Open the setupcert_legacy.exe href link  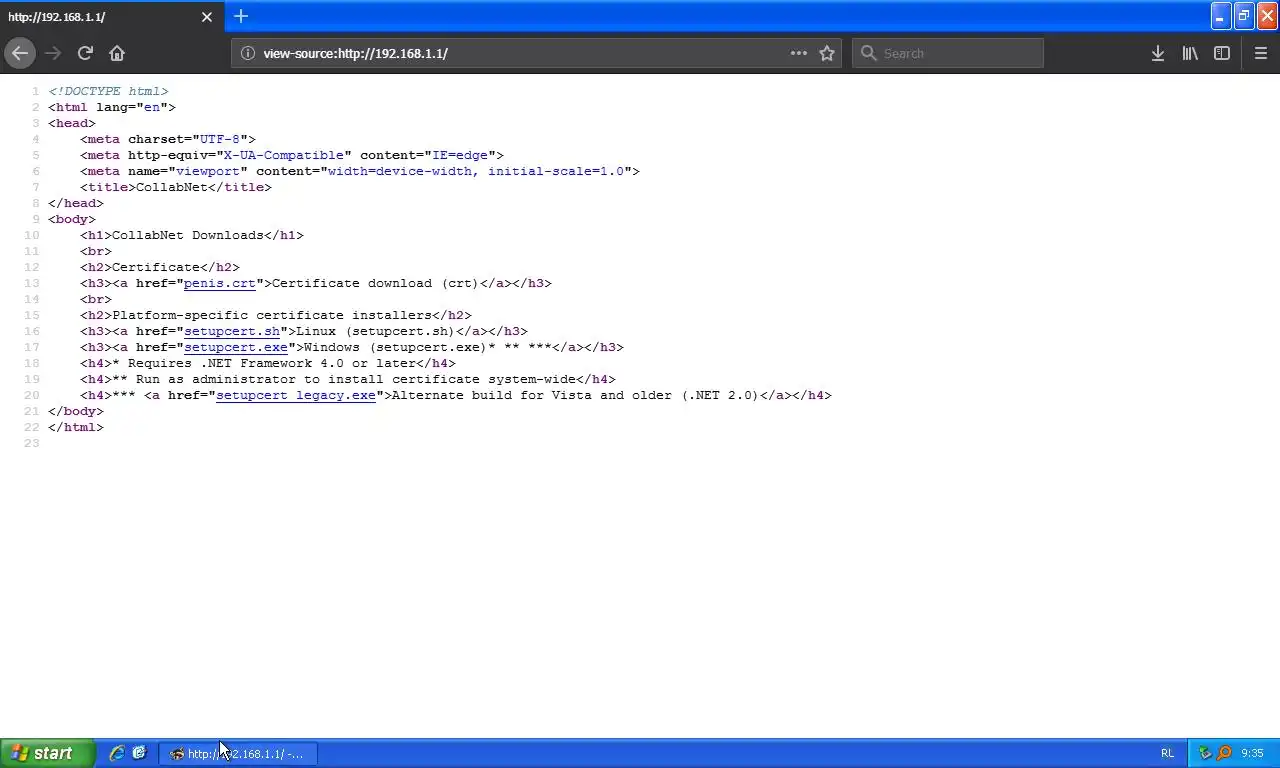click(296, 395)
